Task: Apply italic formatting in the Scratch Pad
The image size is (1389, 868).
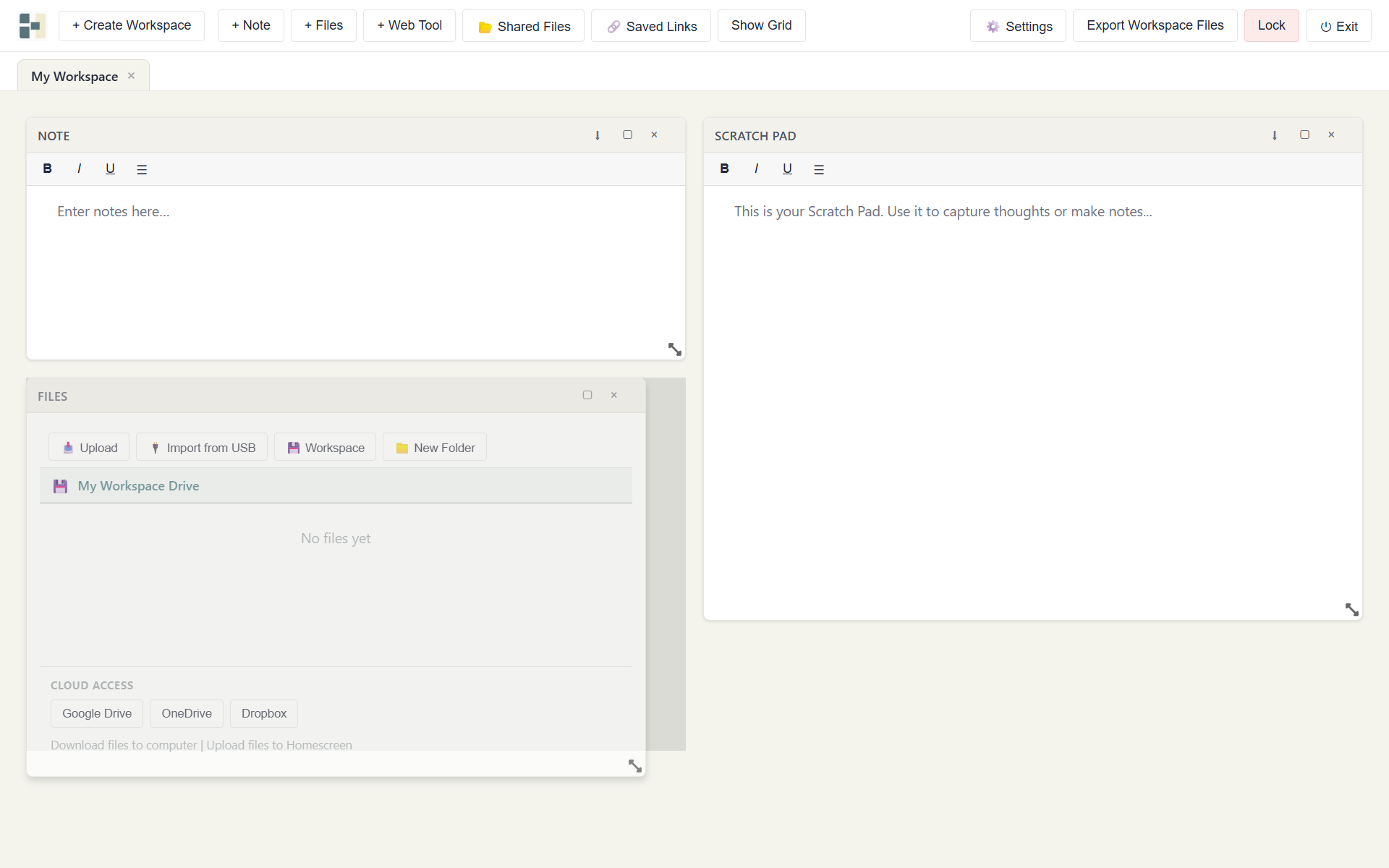Action: pyautogui.click(x=756, y=169)
